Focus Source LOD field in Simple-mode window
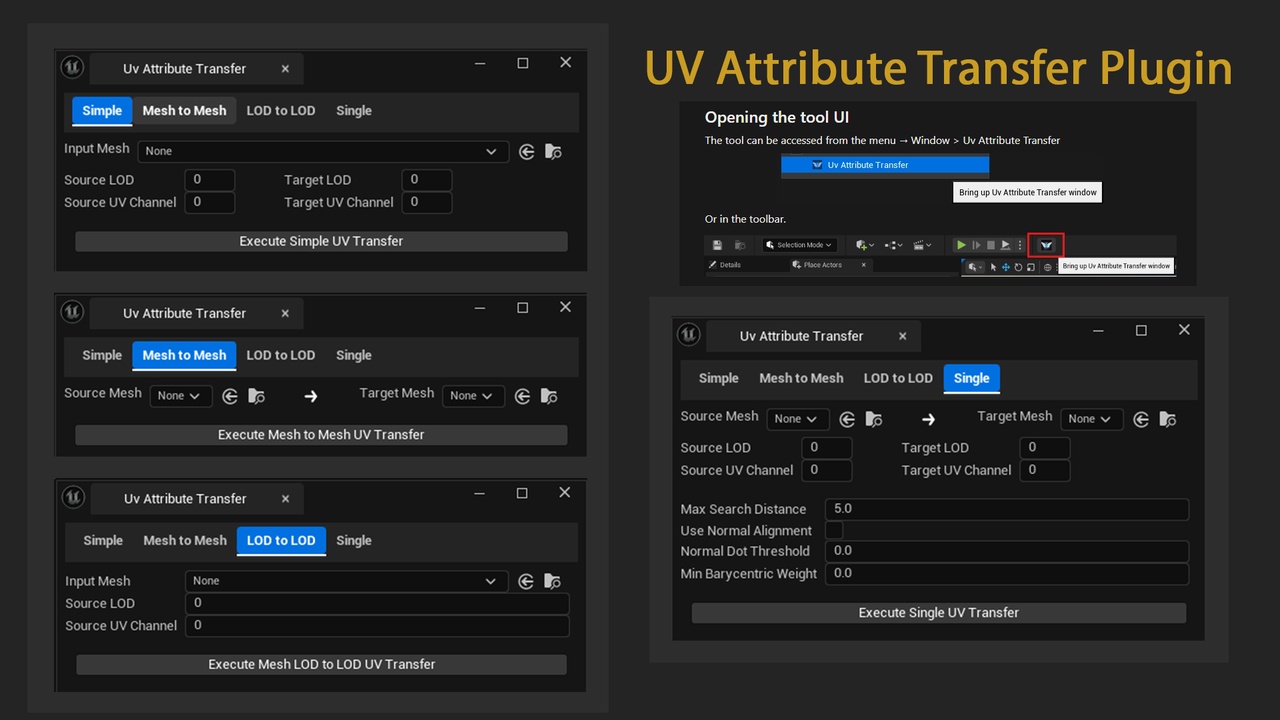1280x720 pixels. tap(210, 180)
